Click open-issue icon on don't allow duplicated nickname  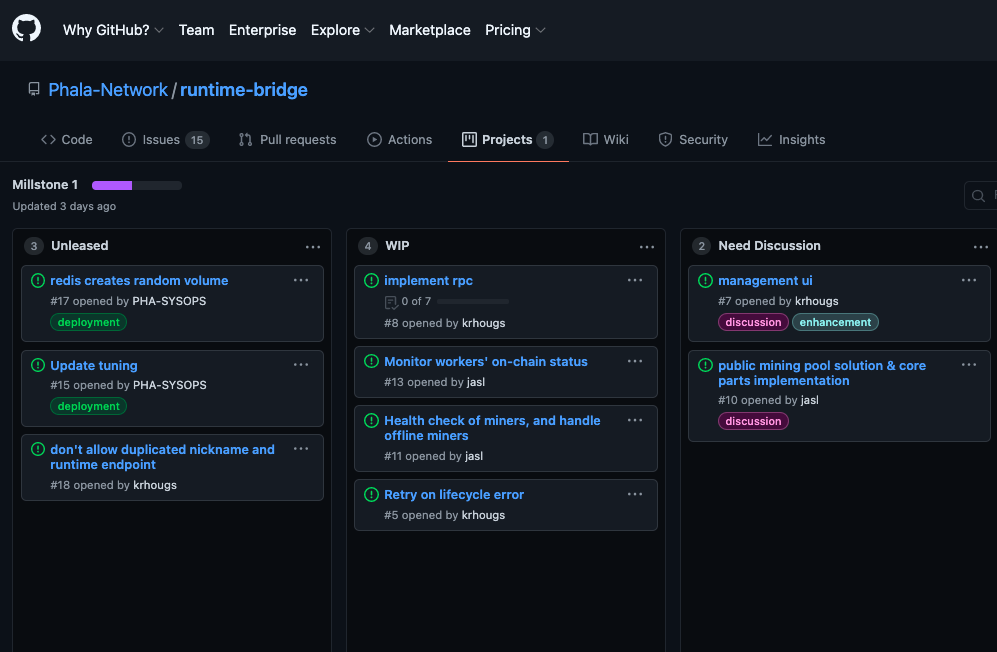[38, 449]
